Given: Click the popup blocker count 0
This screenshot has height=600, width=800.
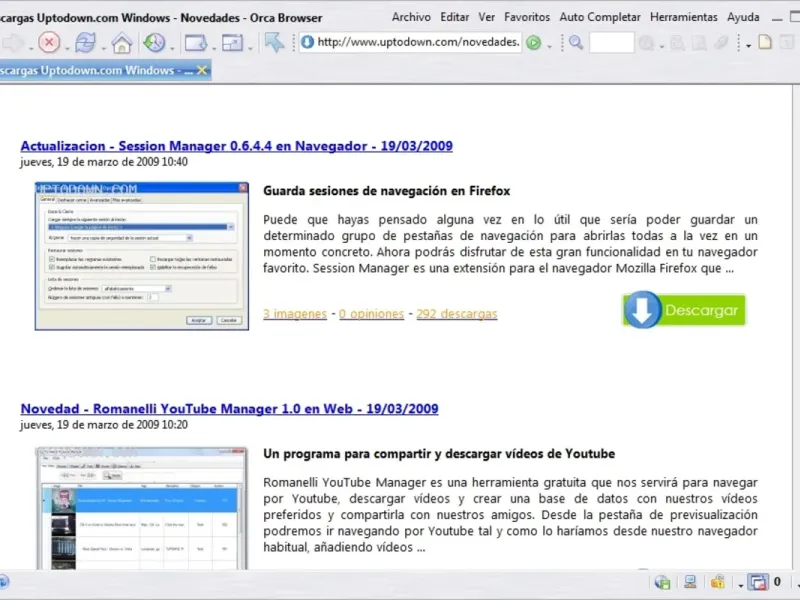Looking at the screenshot, I should coord(777,582).
